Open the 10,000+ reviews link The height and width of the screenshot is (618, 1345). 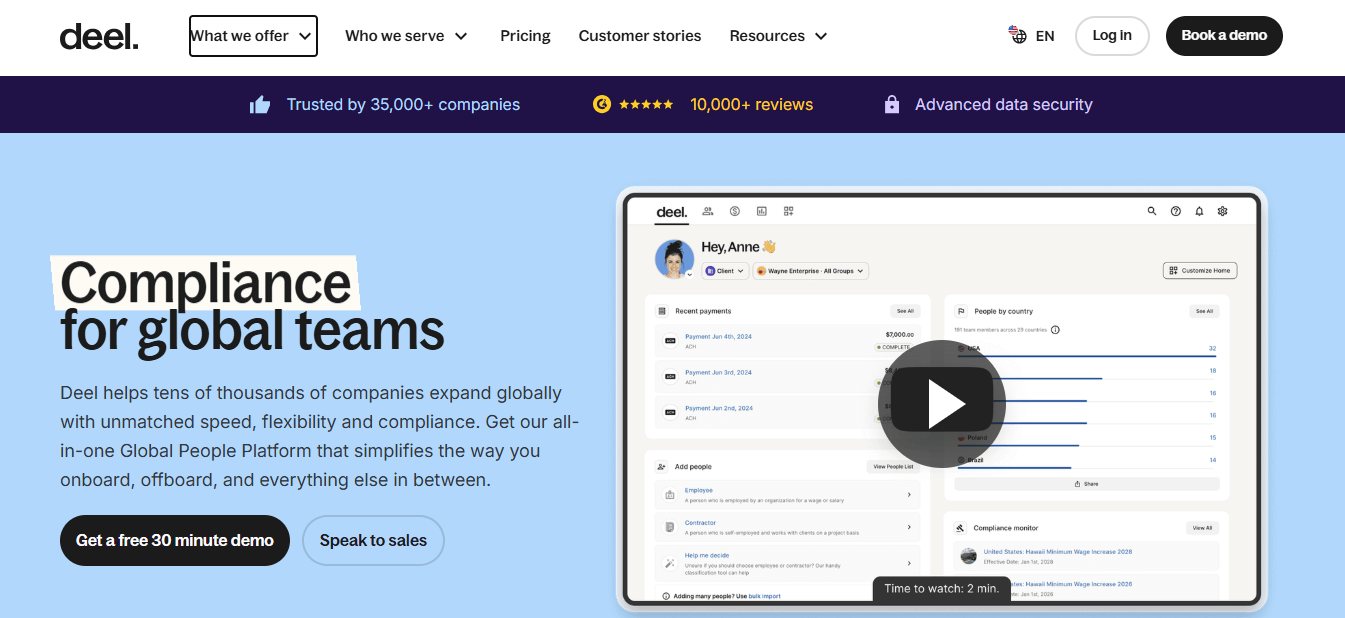[x=751, y=104]
